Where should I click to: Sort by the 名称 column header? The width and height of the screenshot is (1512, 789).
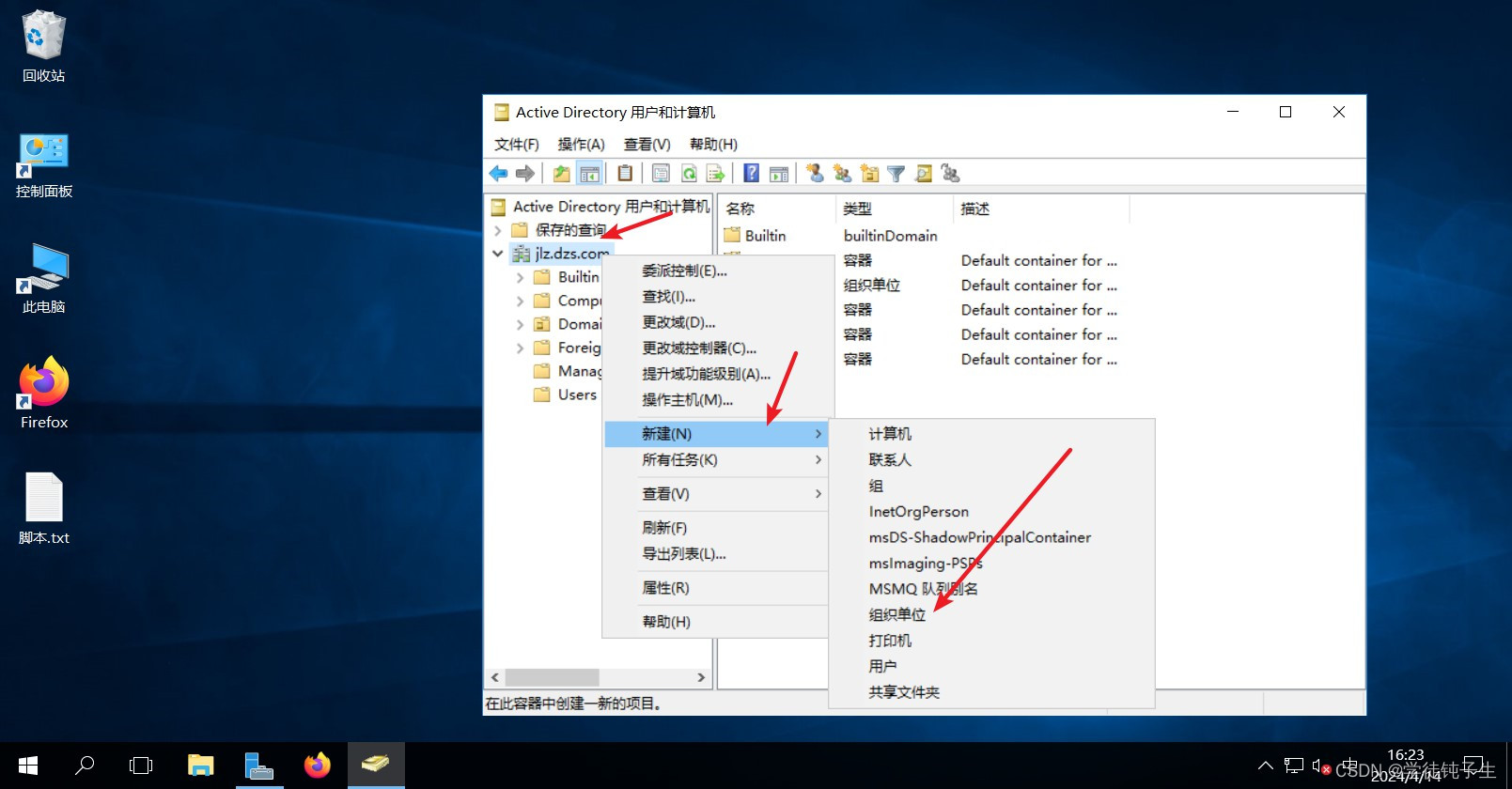[x=777, y=209]
